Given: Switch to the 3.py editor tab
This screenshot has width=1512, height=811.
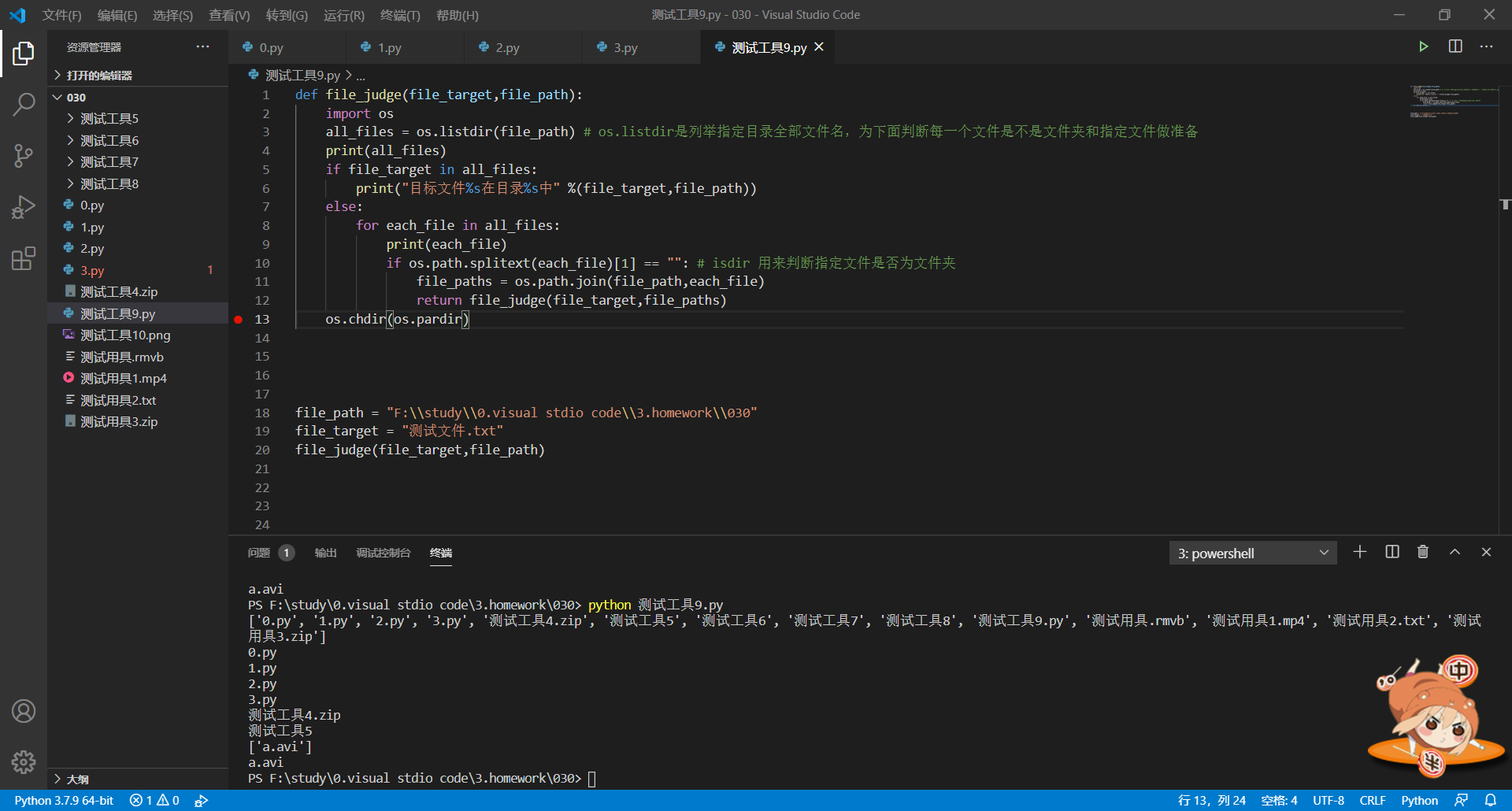Looking at the screenshot, I should 641,47.
